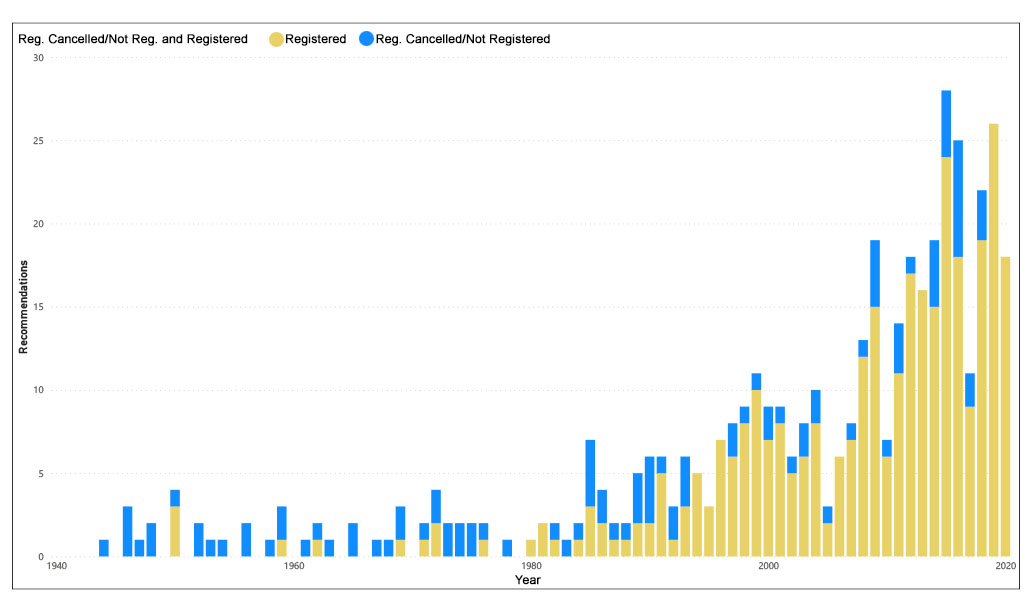
Task: Click the blue Reg. Cancelled/Not Registered legend circle
Action: 367,39
